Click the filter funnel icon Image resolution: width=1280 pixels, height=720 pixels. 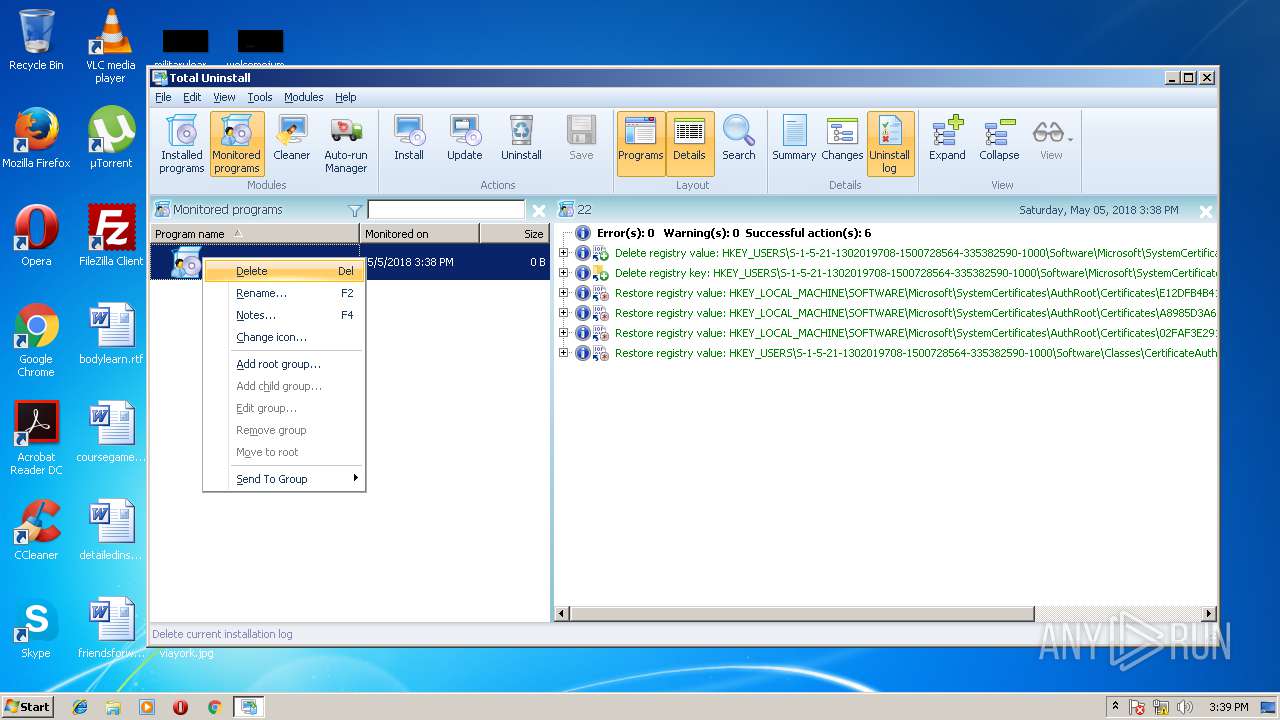click(354, 210)
